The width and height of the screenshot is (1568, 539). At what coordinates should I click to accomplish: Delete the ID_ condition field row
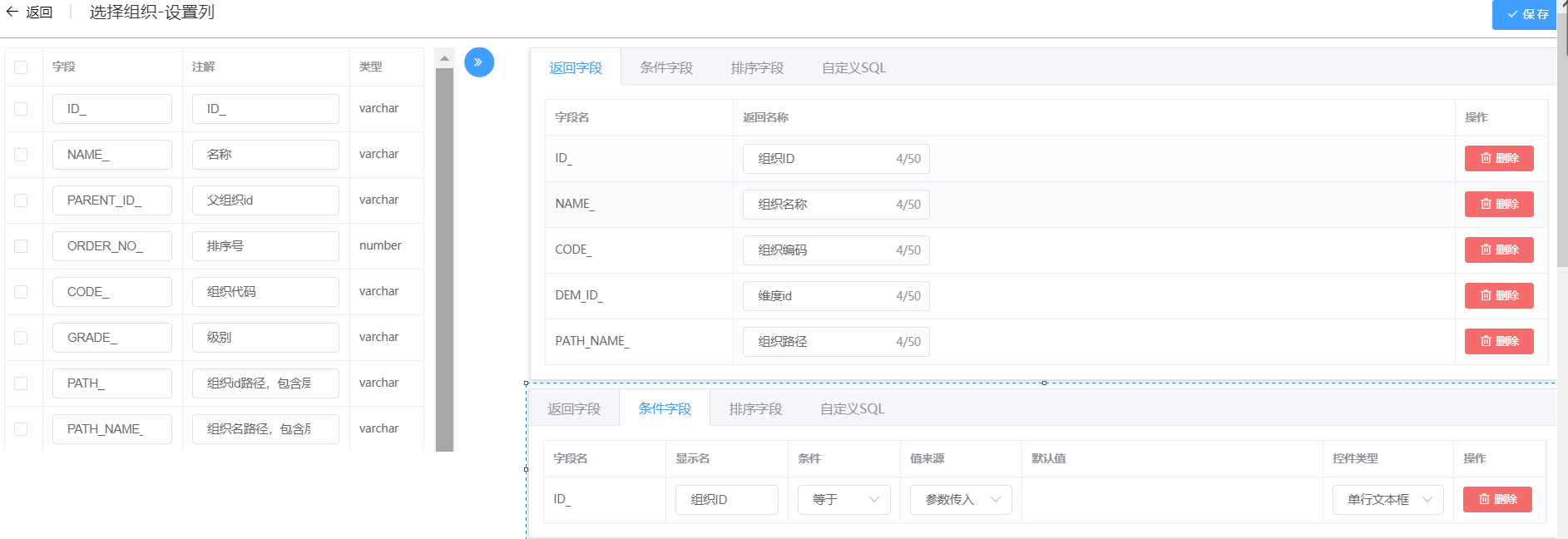1496,499
